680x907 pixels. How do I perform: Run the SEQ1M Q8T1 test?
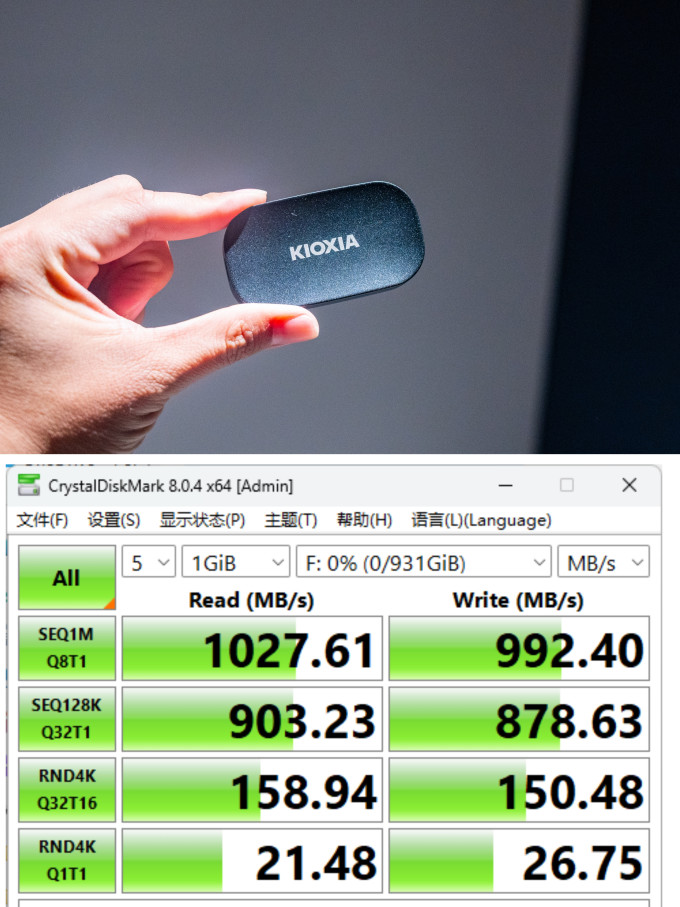(67, 648)
